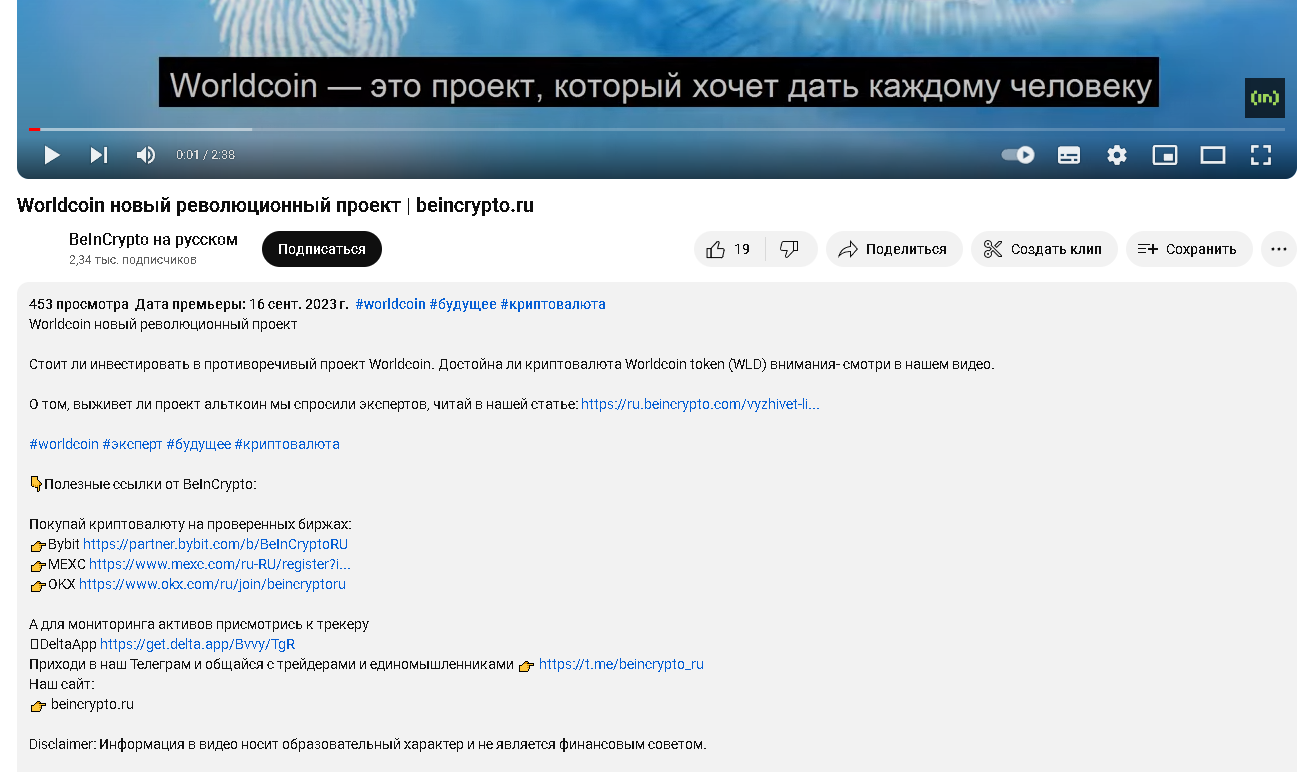The height and width of the screenshot is (772, 1302).
Task: Click the Disclaimer line text
Action: pyautogui.click(x=367, y=744)
